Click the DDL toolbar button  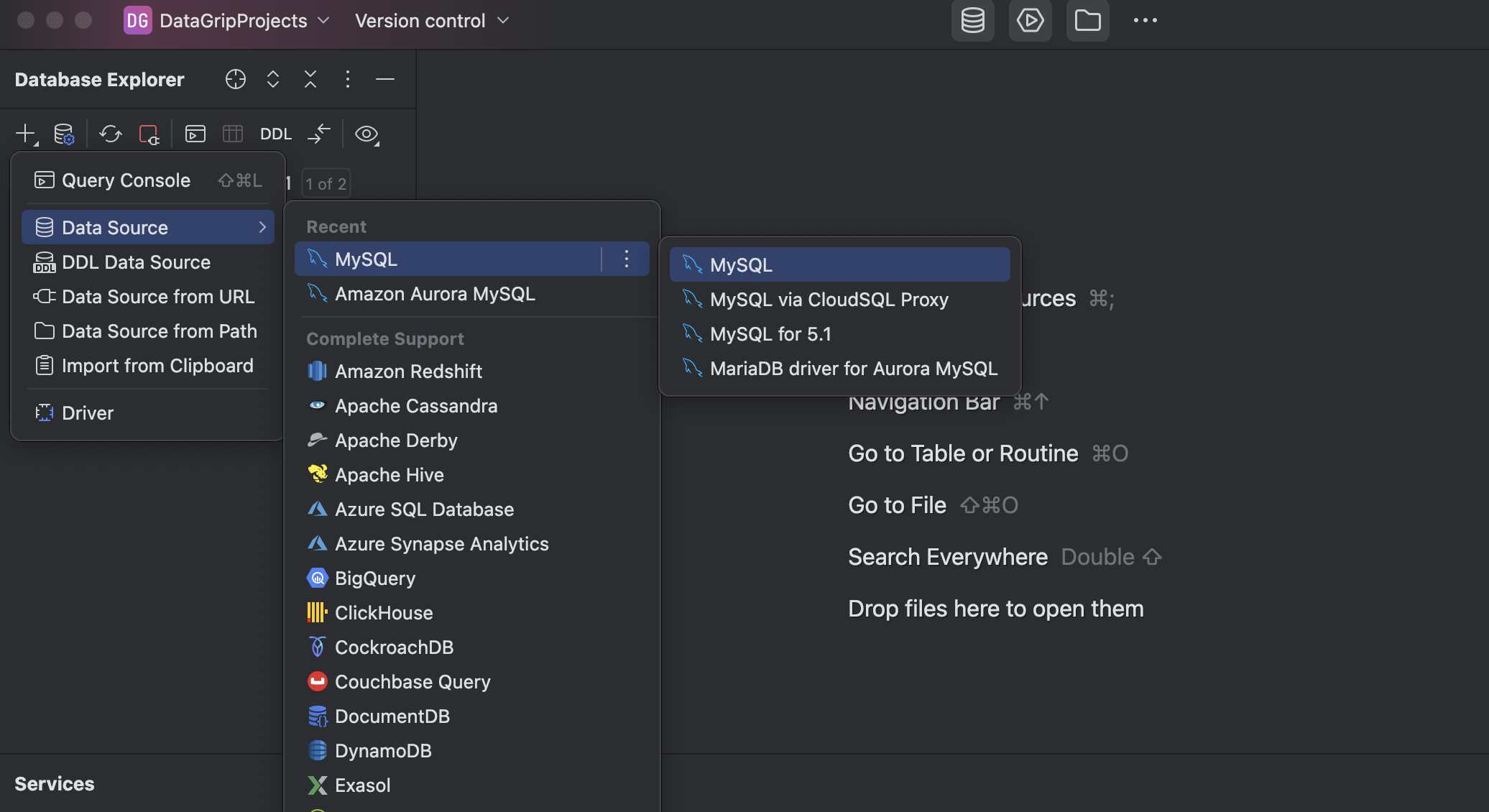click(x=275, y=134)
